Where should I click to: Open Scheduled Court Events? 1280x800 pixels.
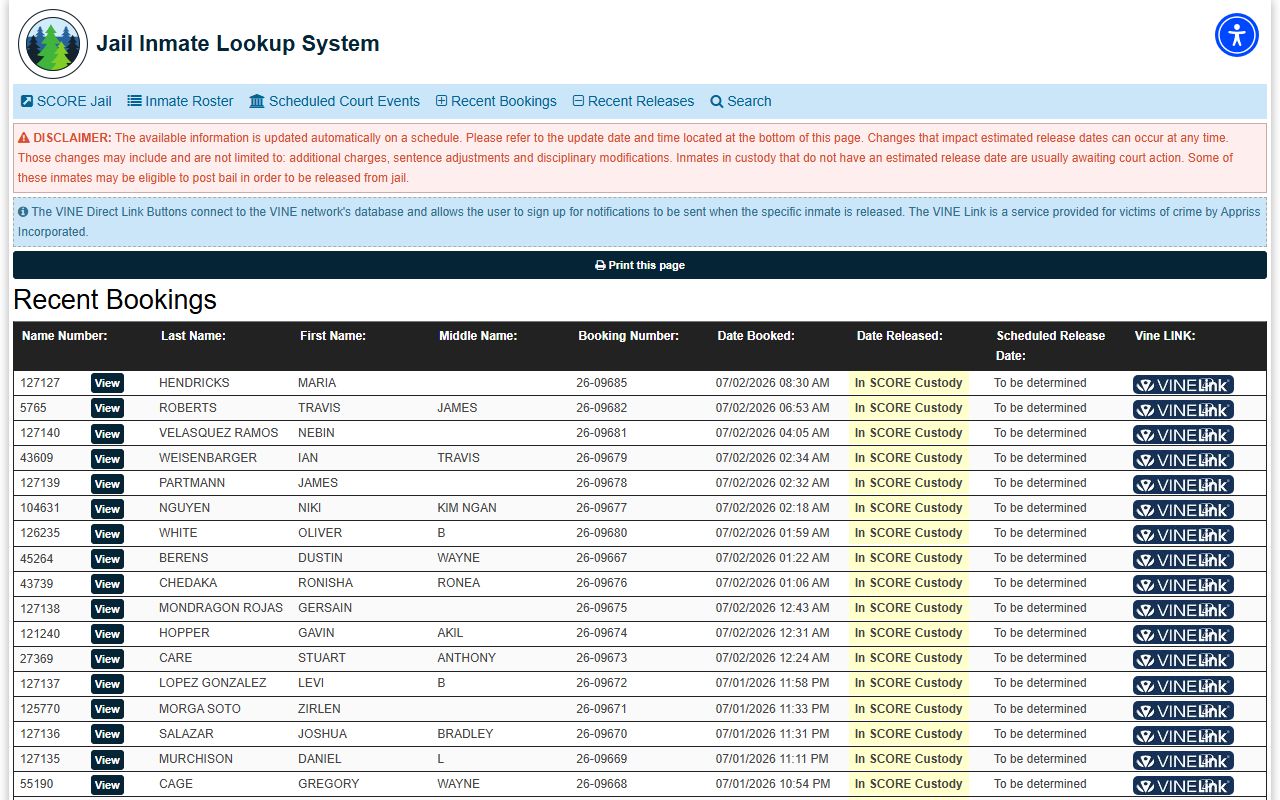[334, 101]
